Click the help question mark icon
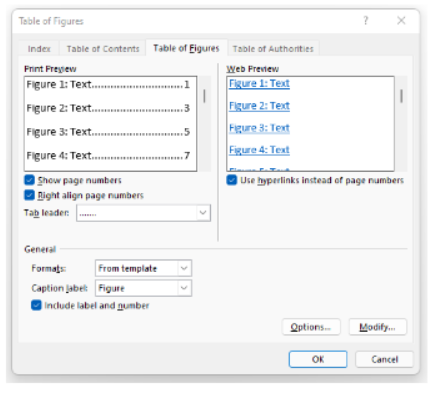Screen dimensions: 433x393 [x=366, y=21]
